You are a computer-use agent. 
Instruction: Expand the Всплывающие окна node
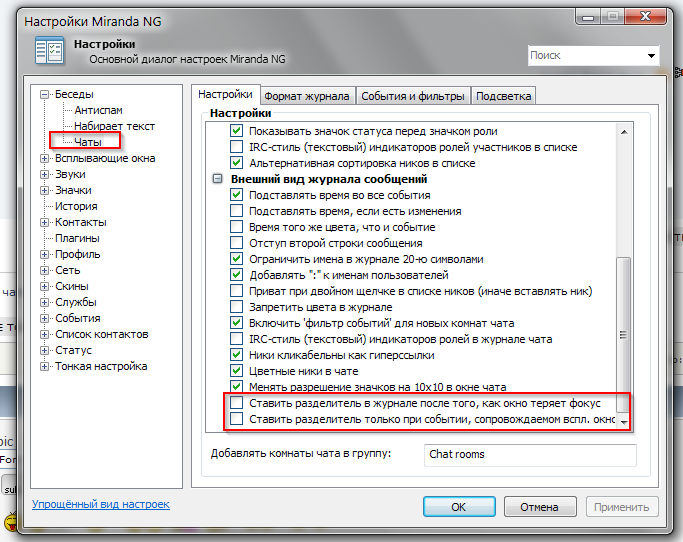click(44, 159)
